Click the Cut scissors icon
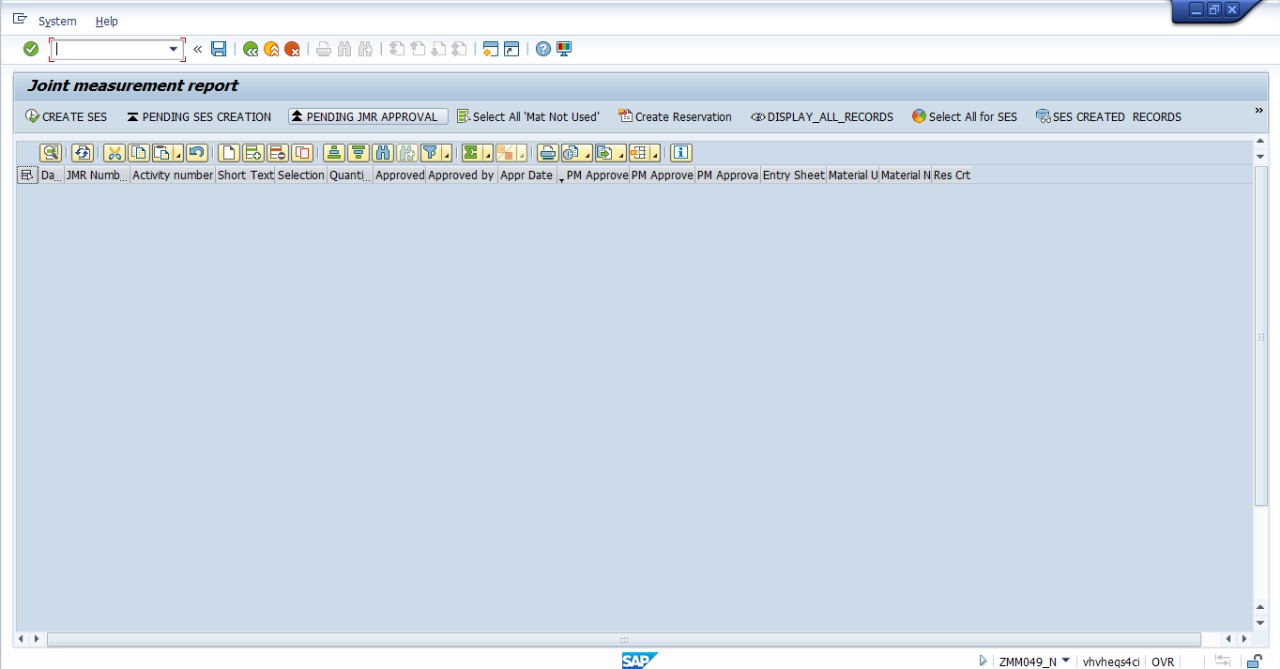The width and height of the screenshot is (1280, 669). (x=114, y=153)
